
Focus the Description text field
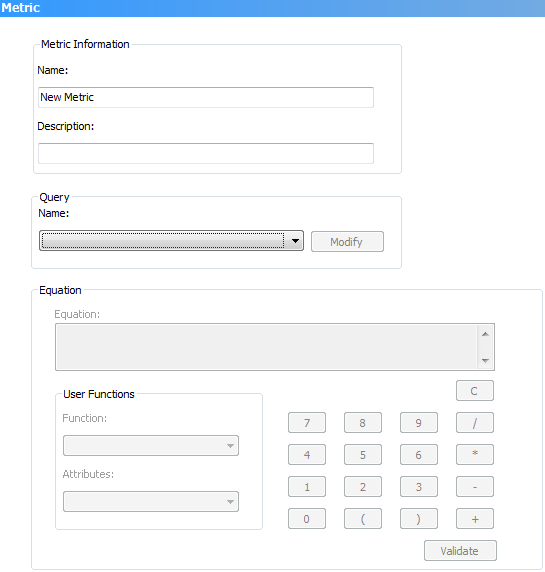coord(206,153)
